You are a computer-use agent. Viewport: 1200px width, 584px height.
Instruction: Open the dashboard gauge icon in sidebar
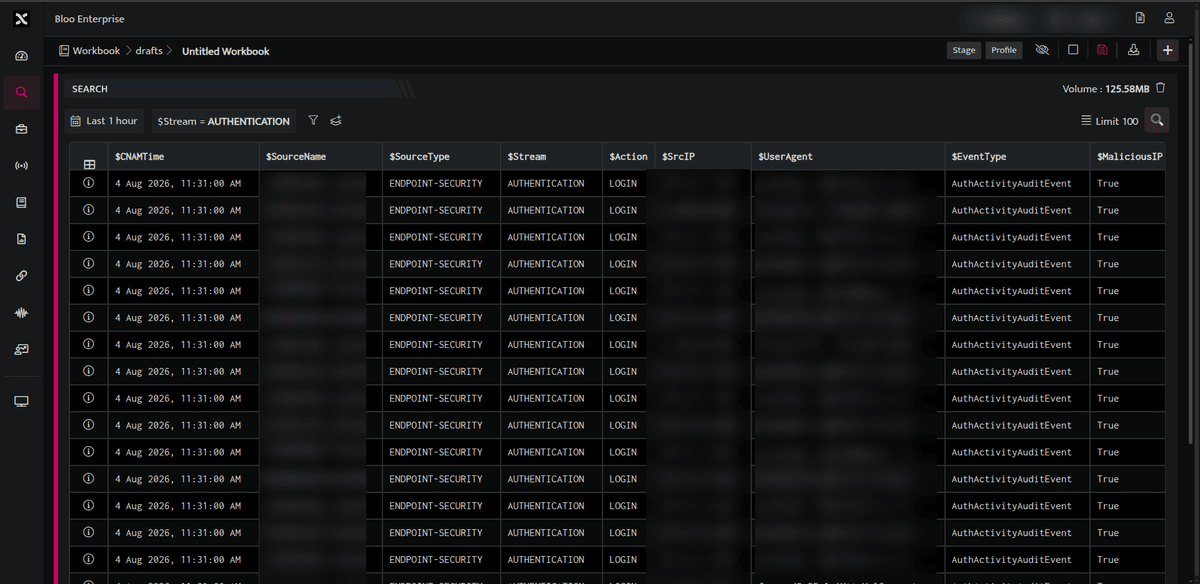click(22, 56)
